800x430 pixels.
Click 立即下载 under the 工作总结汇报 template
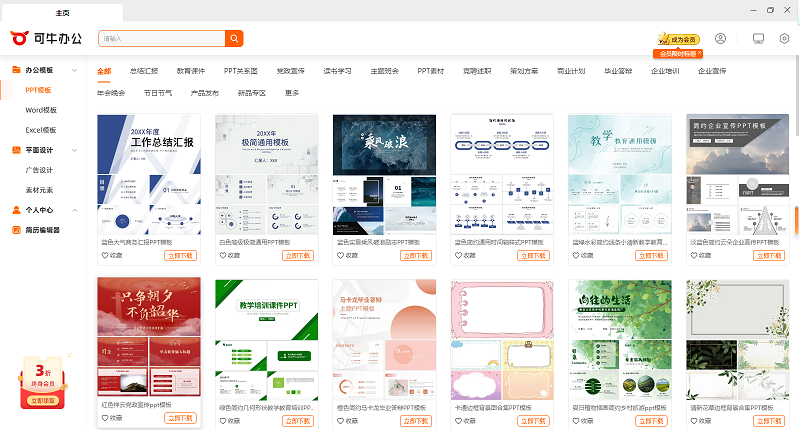(x=180, y=255)
